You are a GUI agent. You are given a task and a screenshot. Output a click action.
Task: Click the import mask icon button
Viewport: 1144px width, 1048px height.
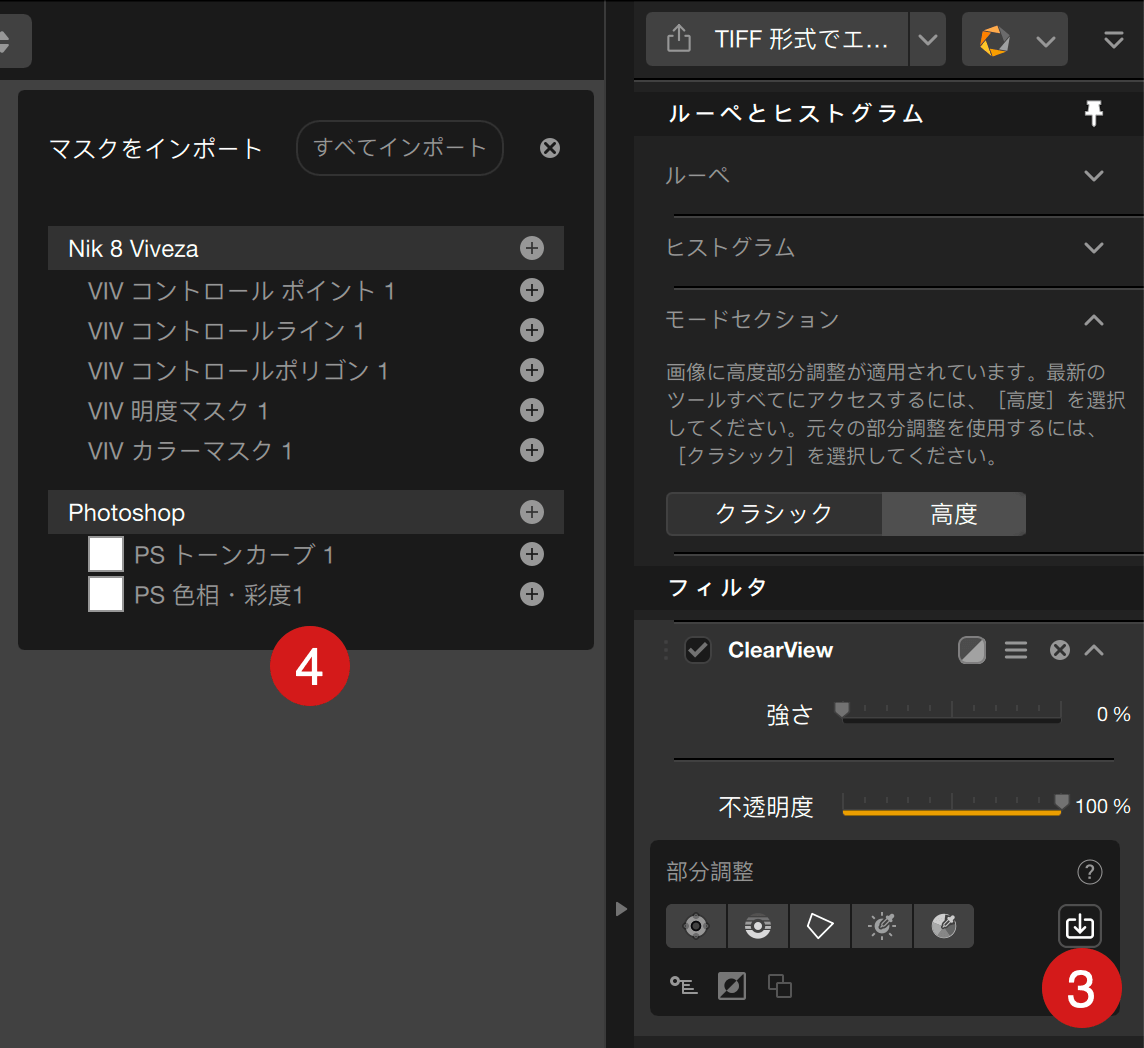tap(1080, 926)
